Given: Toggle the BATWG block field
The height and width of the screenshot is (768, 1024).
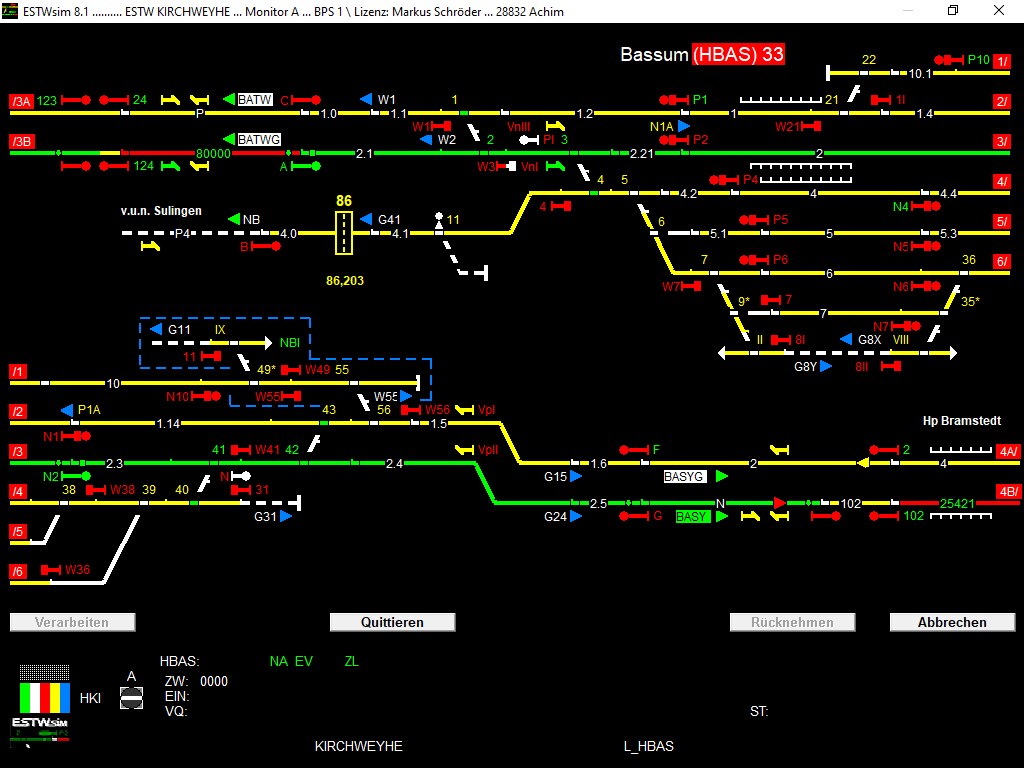Looking at the screenshot, I should 259,140.
